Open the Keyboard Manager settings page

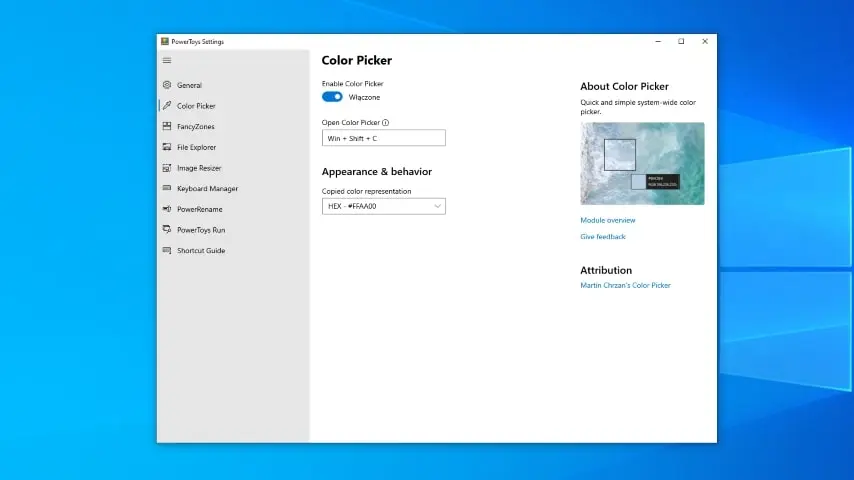pos(207,189)
